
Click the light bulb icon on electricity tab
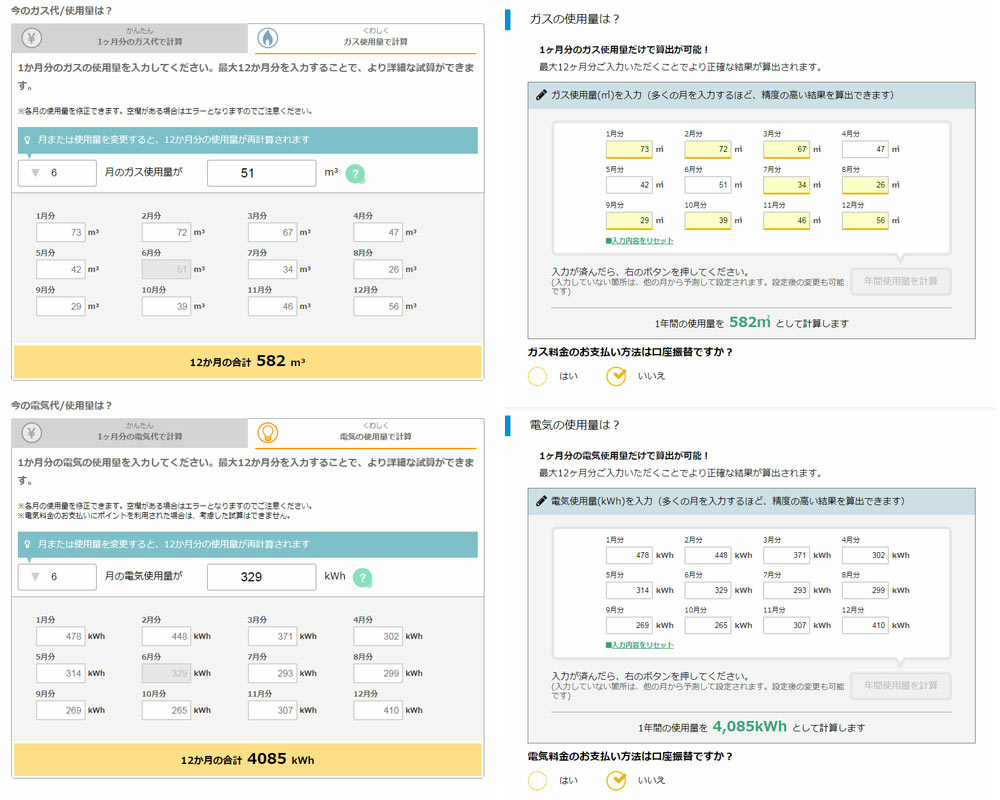(x=267, y=432)
